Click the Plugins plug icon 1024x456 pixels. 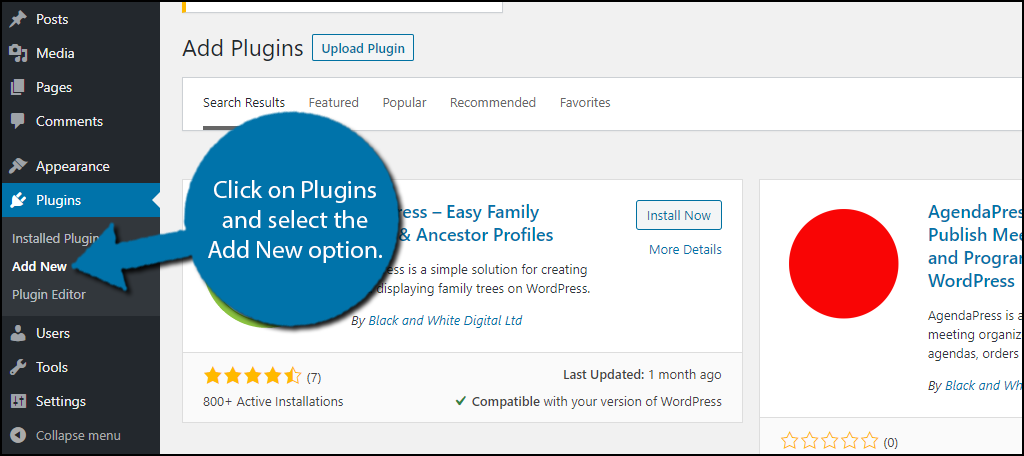(x=18, y=200)
